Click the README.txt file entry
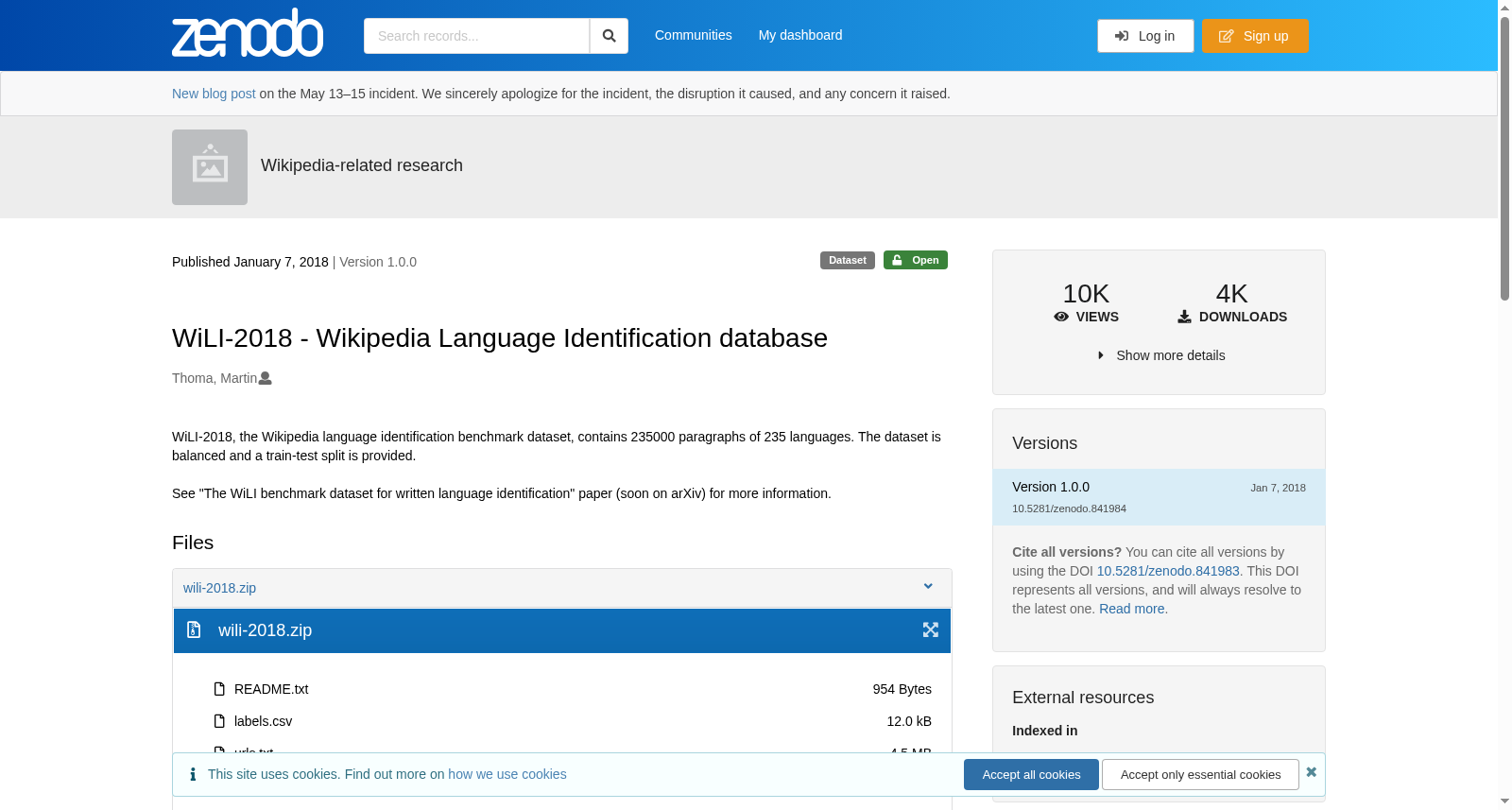 point(271,689)
